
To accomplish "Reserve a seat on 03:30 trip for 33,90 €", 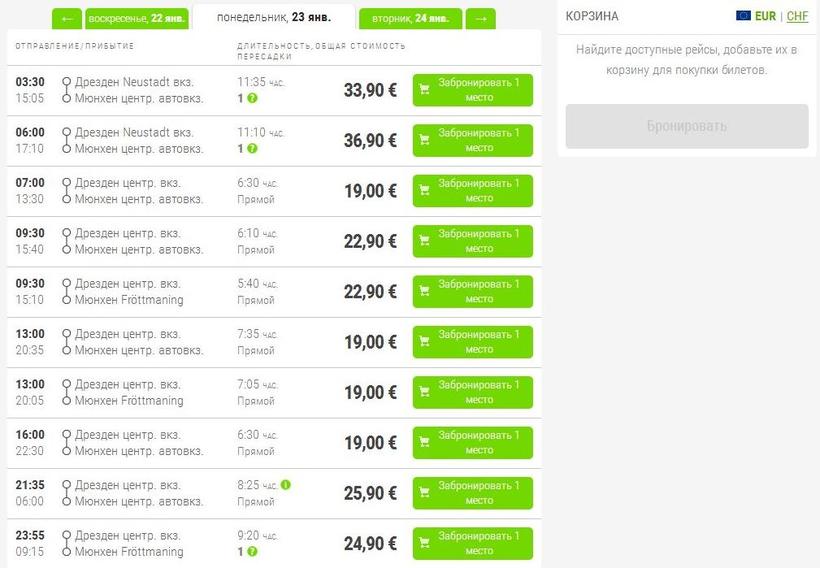I will tap(472, 90).
